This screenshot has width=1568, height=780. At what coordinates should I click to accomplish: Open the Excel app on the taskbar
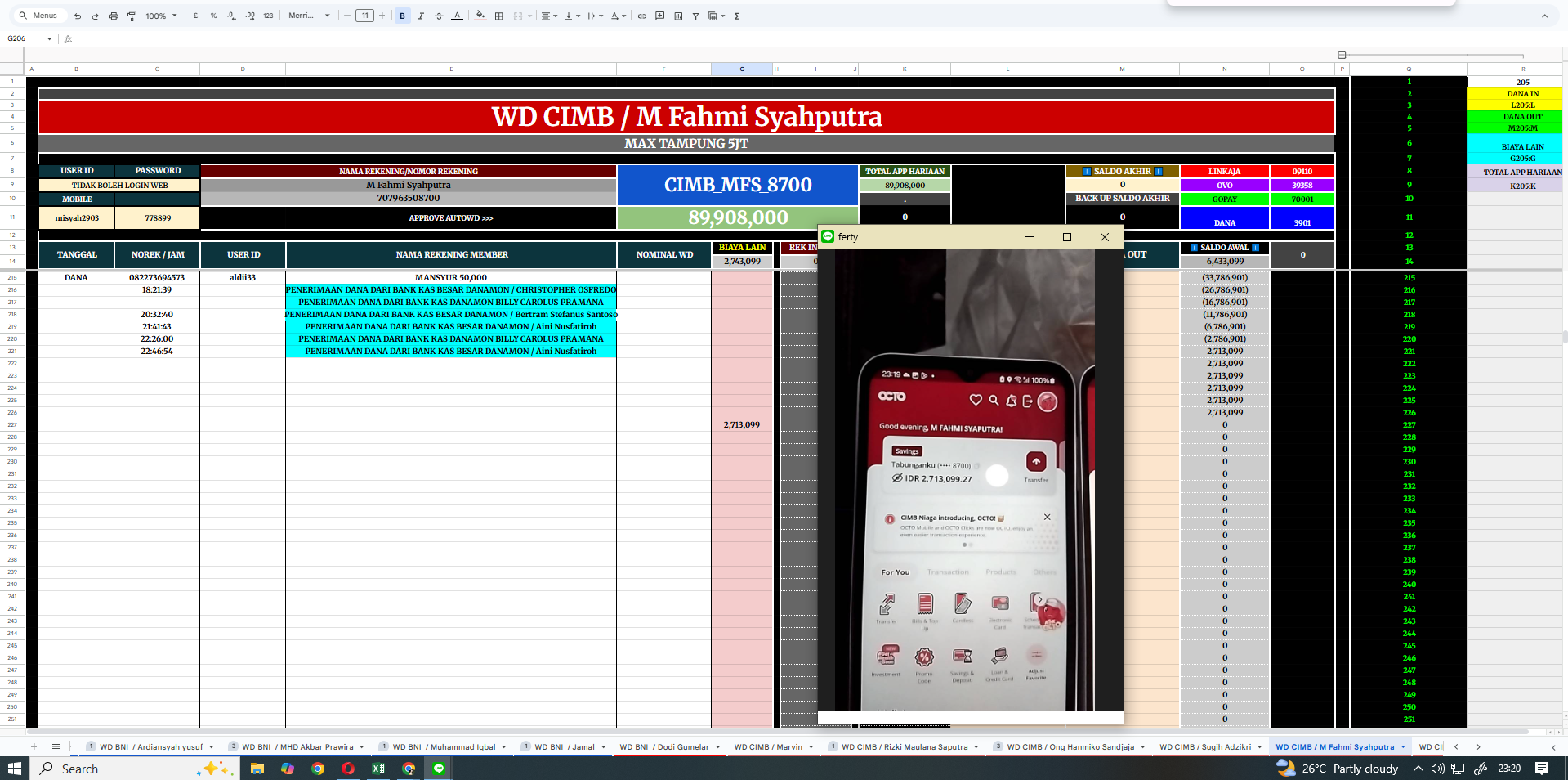(x=378, y=769)
